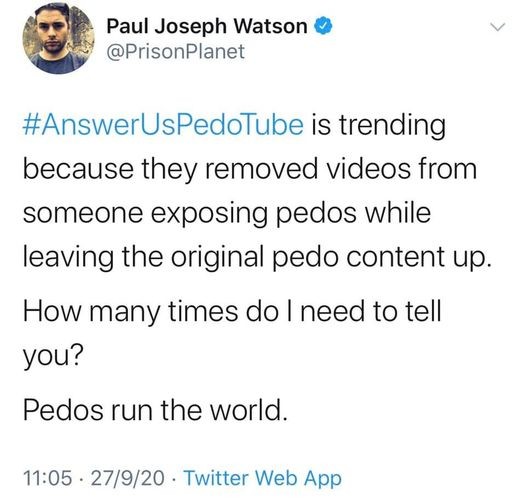Click the 27/9/20 date

pos(127,478)
